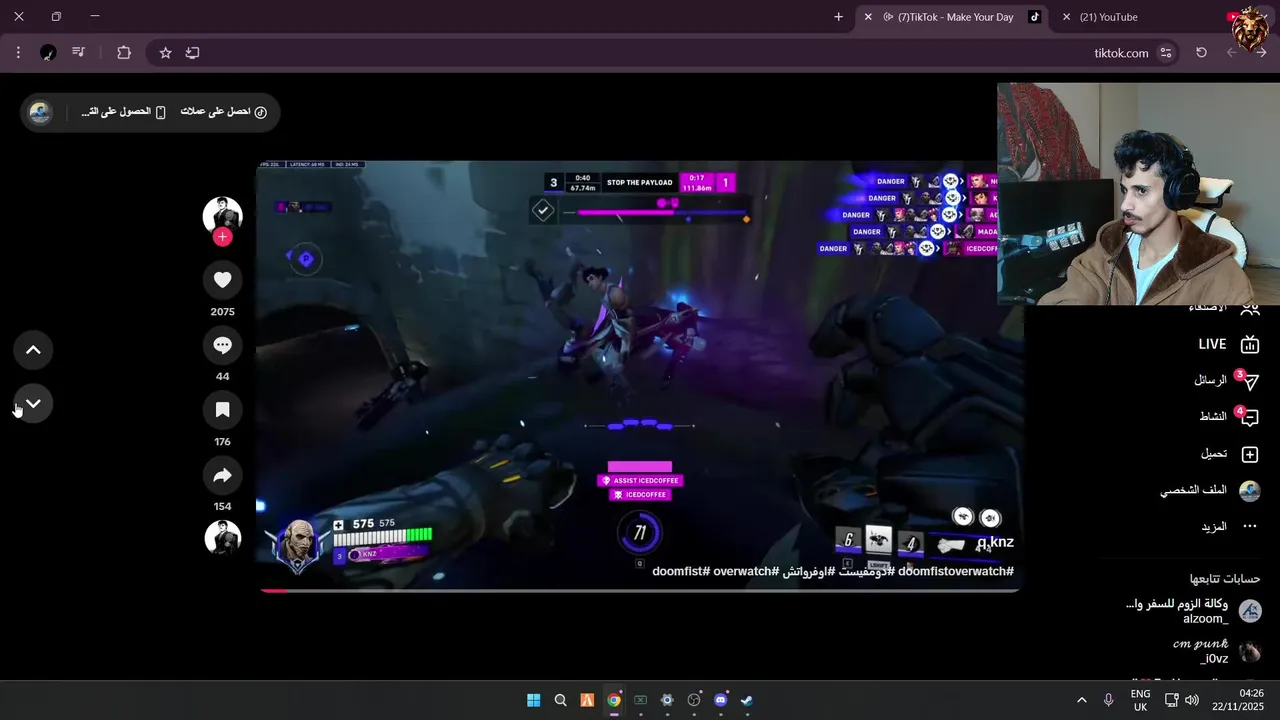Click the messages paper-plane icon
This screenshot has height=720, width=1280.
pos(1249,381)
